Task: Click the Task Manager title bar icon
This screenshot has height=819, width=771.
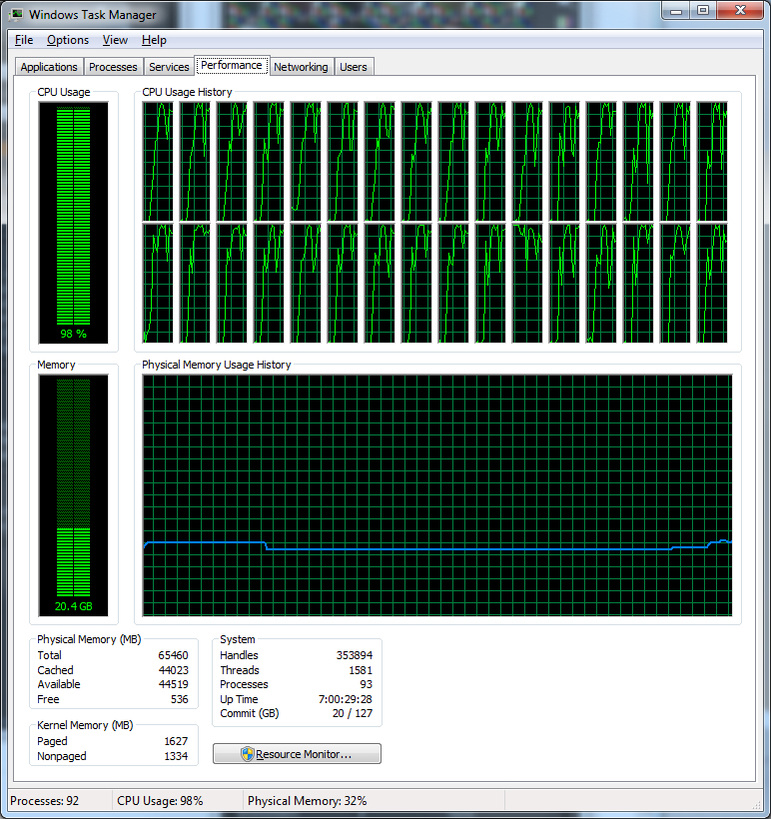Action: pyautogui.click(x=17, y=14)
